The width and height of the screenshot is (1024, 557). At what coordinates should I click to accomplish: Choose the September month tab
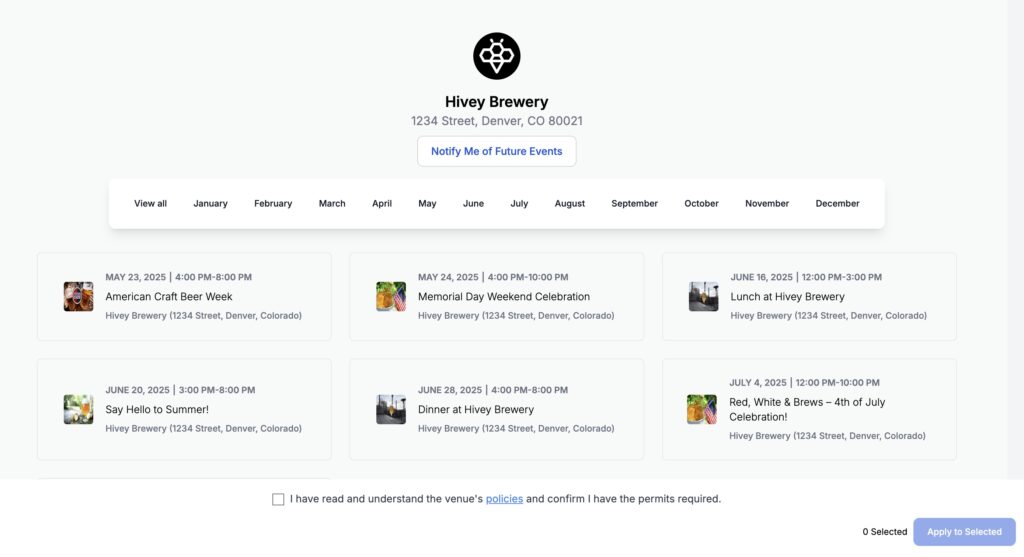click(634, 204)
